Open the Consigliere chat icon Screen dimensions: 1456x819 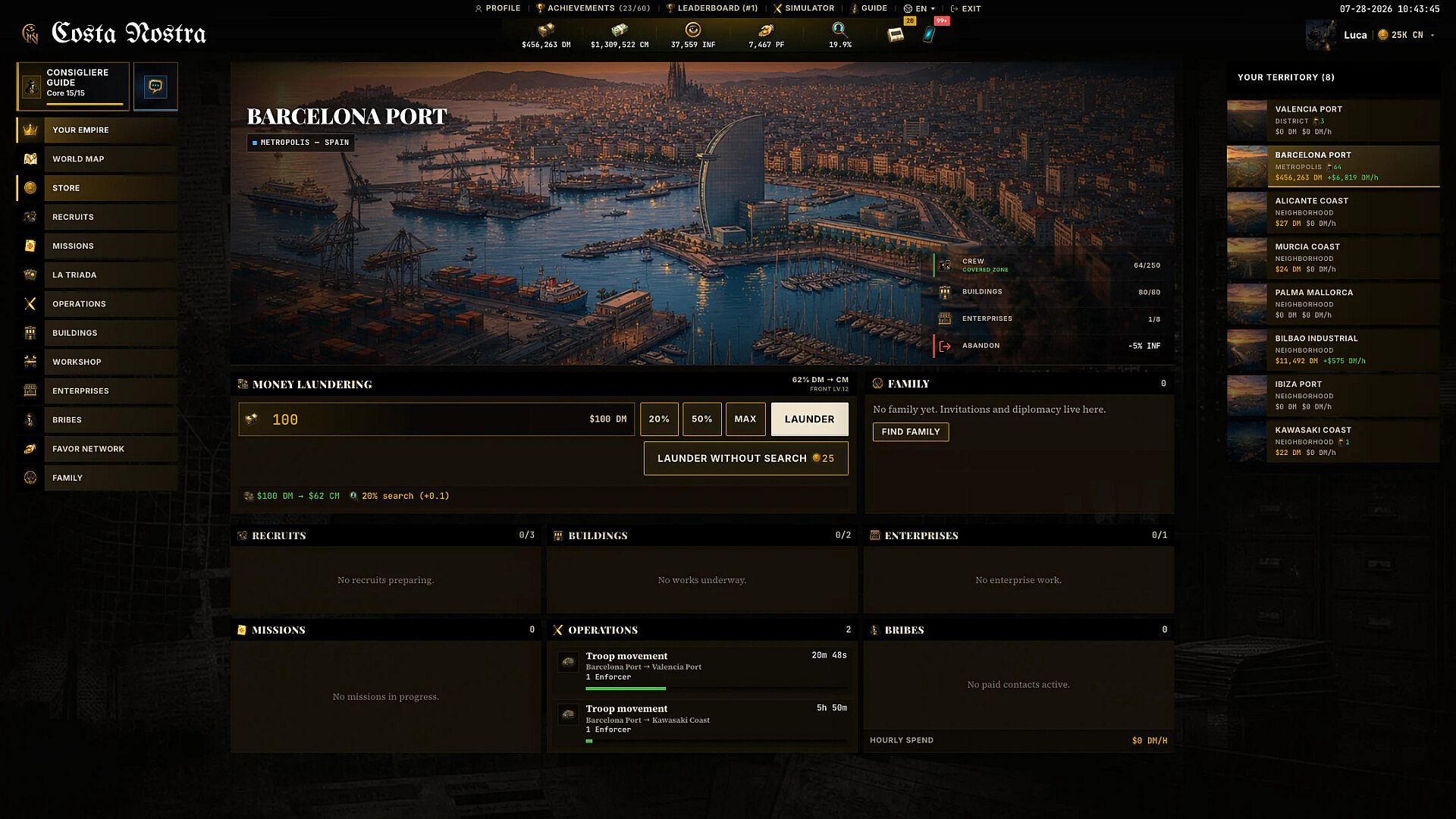tap(155, 86)
